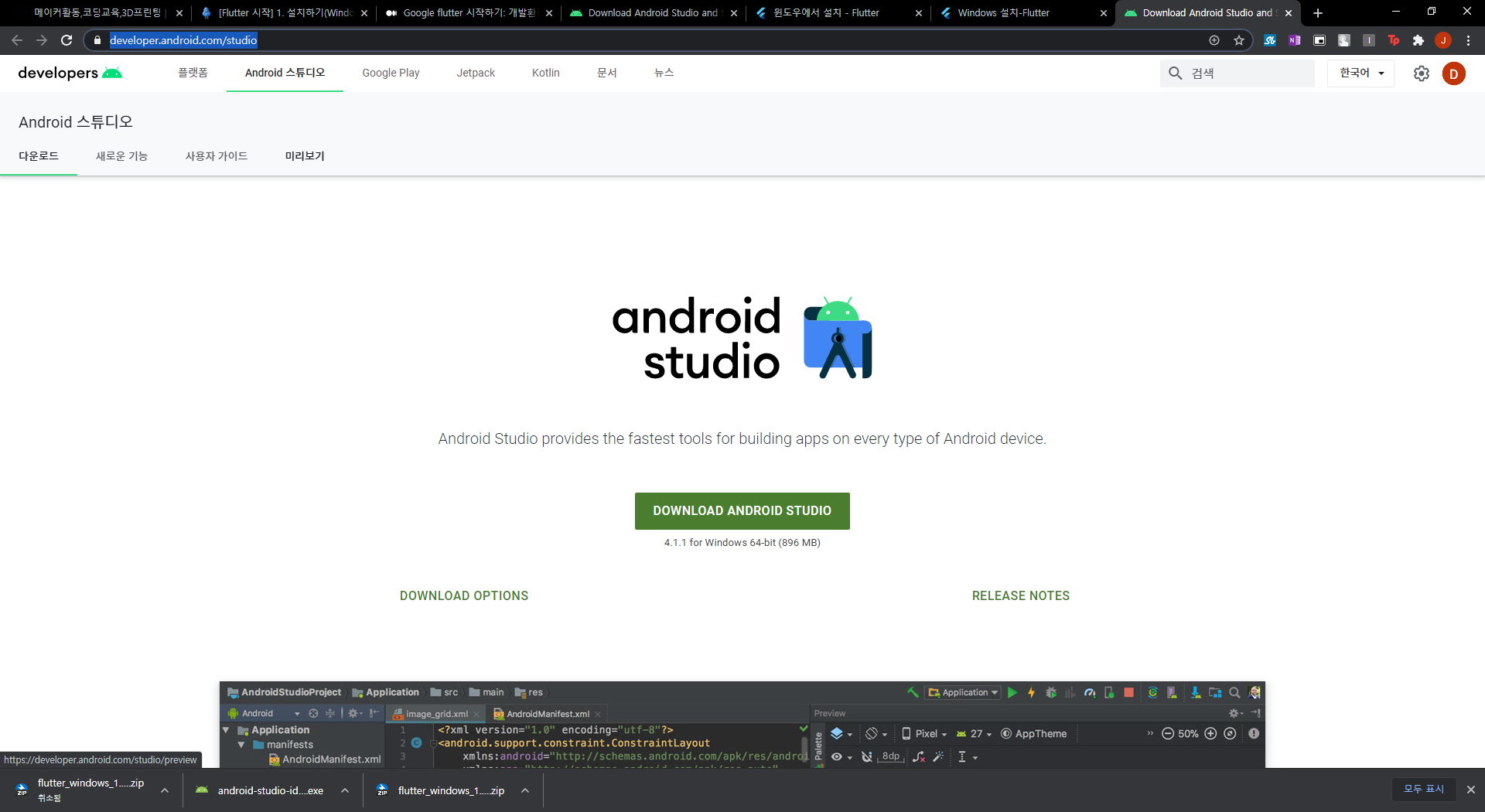The image size is (1485, 812).
Task: Open Google Play in top navigation
Action: click(x=391, y=73)
